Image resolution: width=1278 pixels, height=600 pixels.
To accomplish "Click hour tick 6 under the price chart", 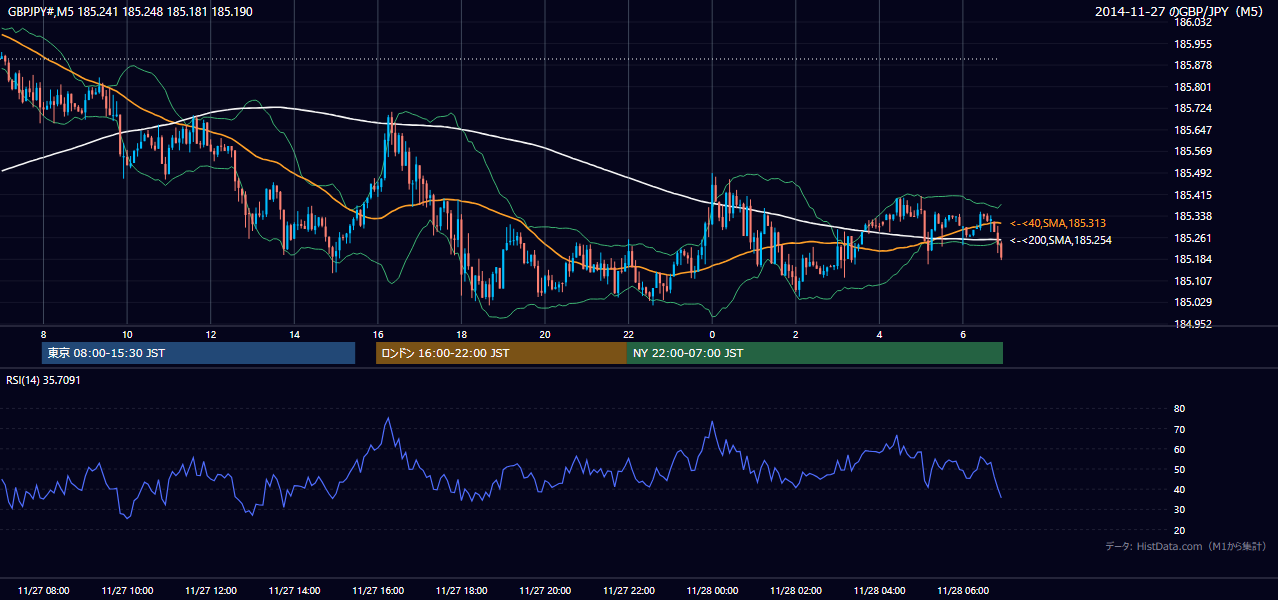I will pyautogui.click(x=962, y=333).
